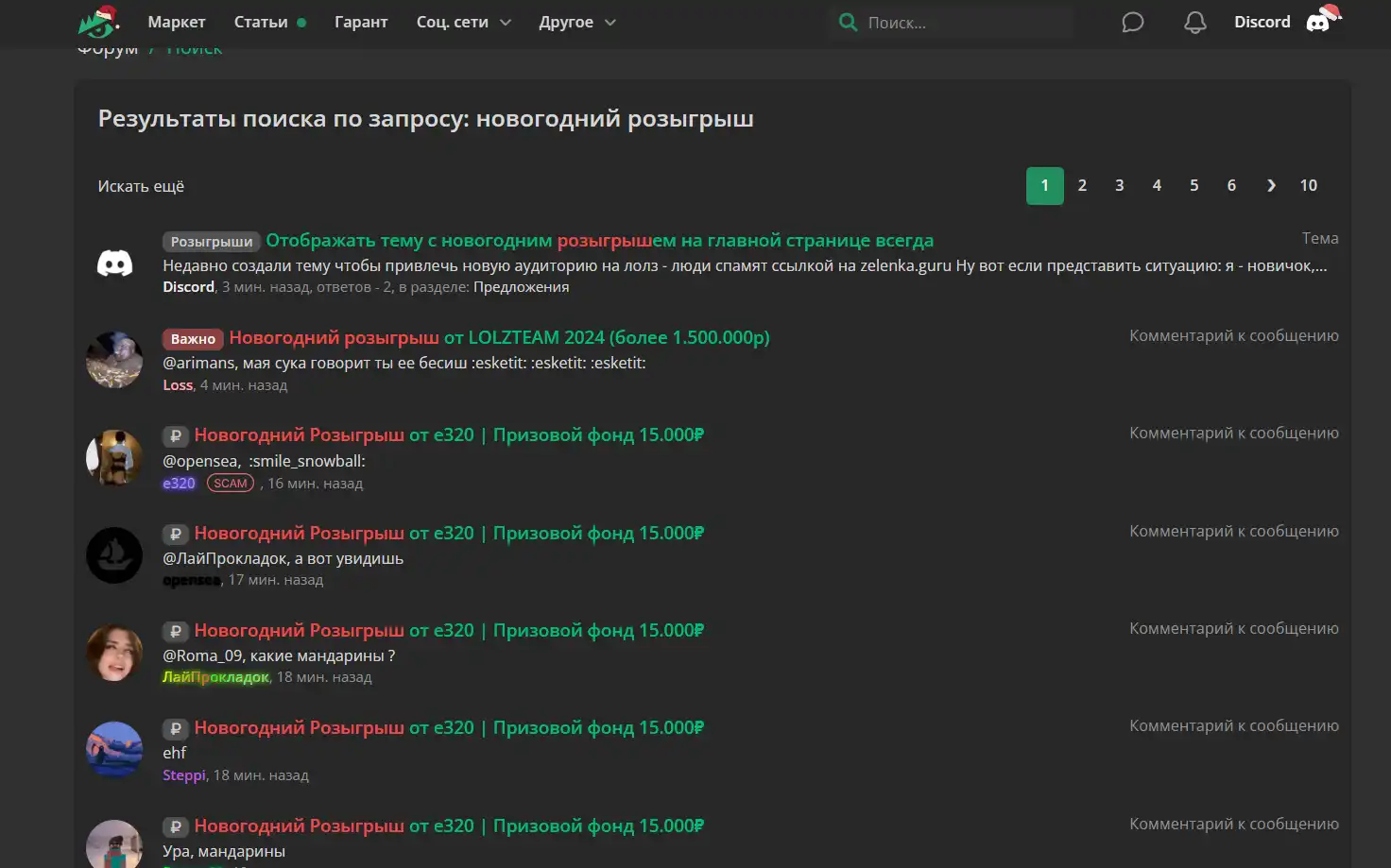Screen dimensions: 1391x868
Task: Click ruble prefix icon in ЛайПрокладок row
Action: click(176, 631)
